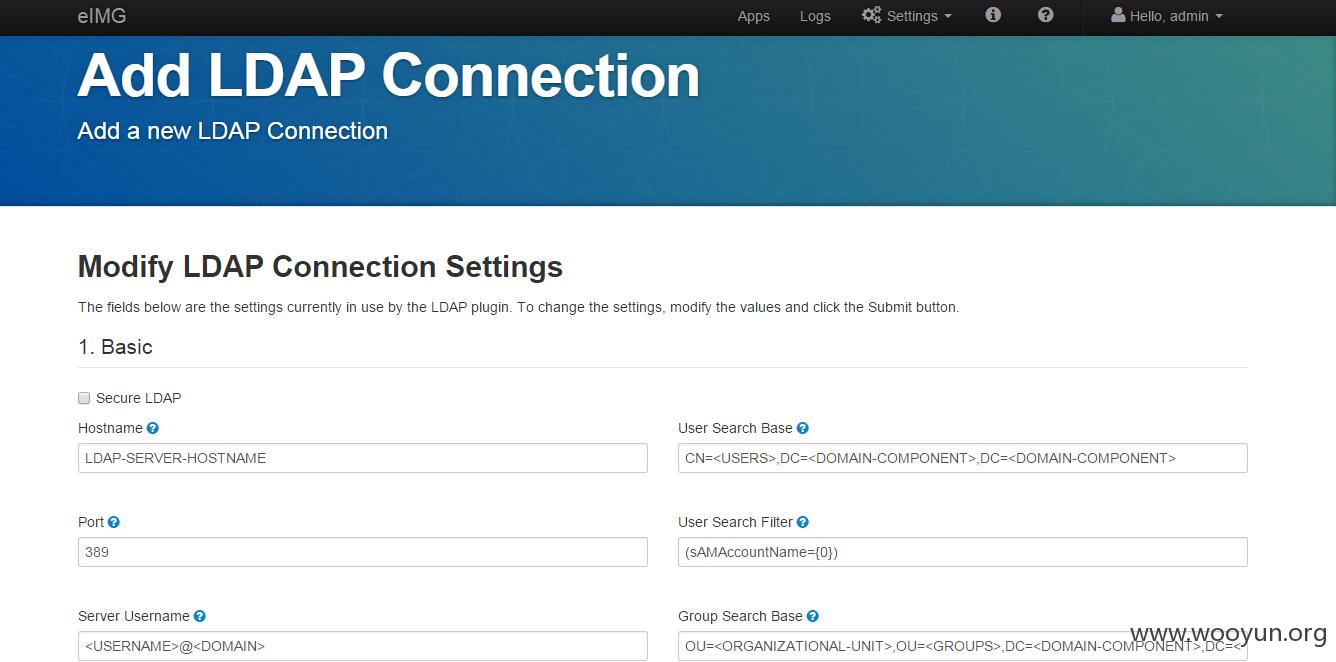1336x662 pixels.
Task: Click the help icon beside Hostname label
Action: click(x=153, y=428)
